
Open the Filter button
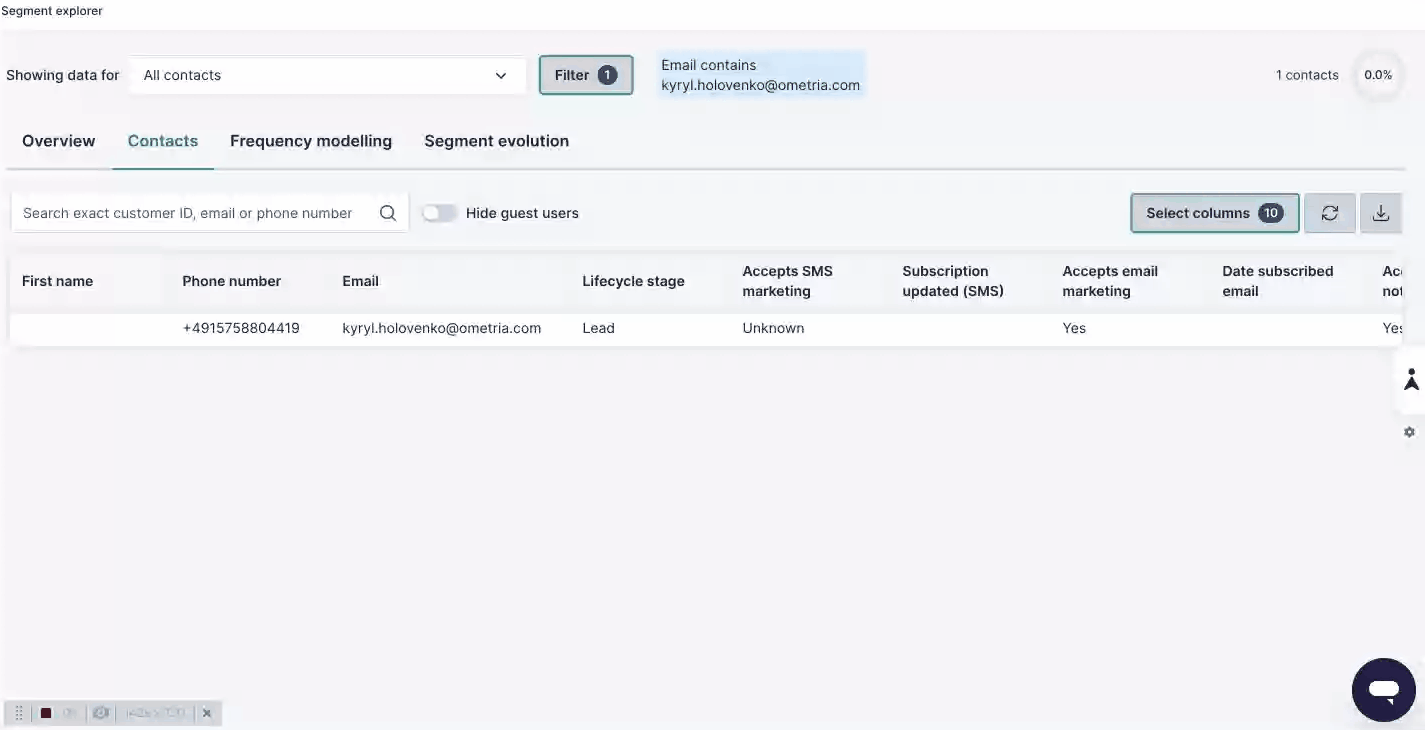point(586,75)
